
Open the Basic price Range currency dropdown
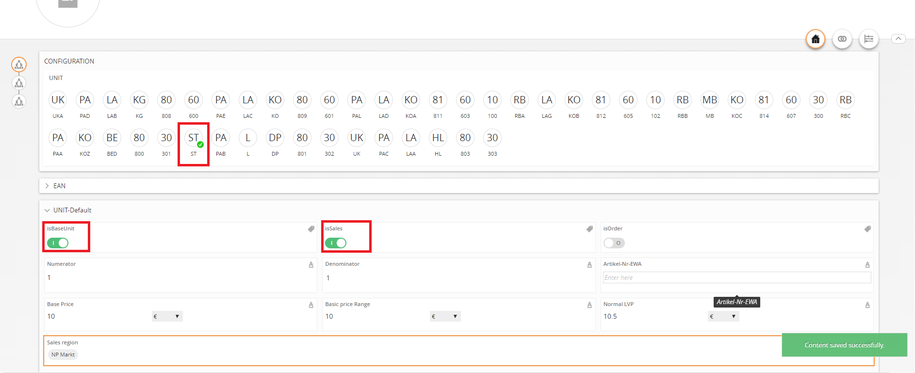[445, 316]
